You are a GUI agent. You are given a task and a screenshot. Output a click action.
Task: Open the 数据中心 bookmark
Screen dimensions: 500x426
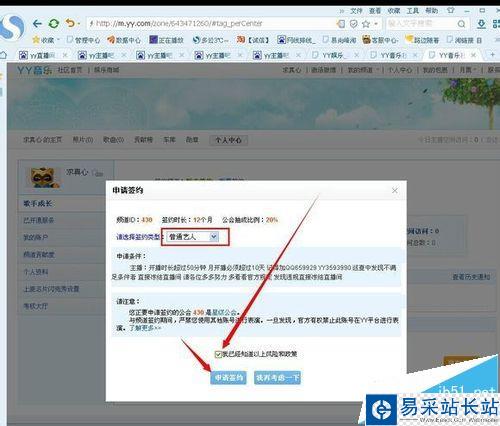[124, 40]
